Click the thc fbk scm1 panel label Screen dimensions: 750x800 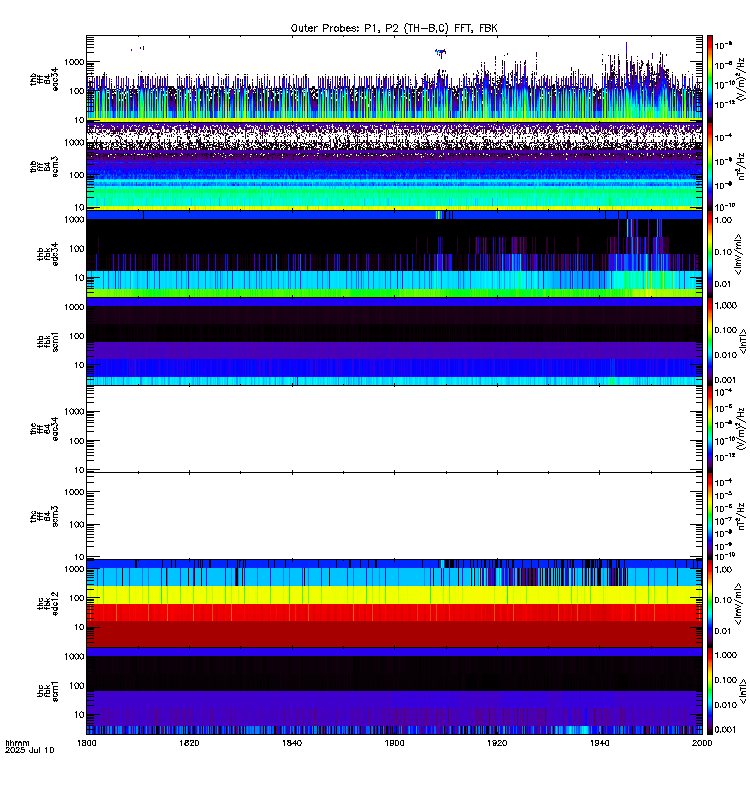[48, 691]
